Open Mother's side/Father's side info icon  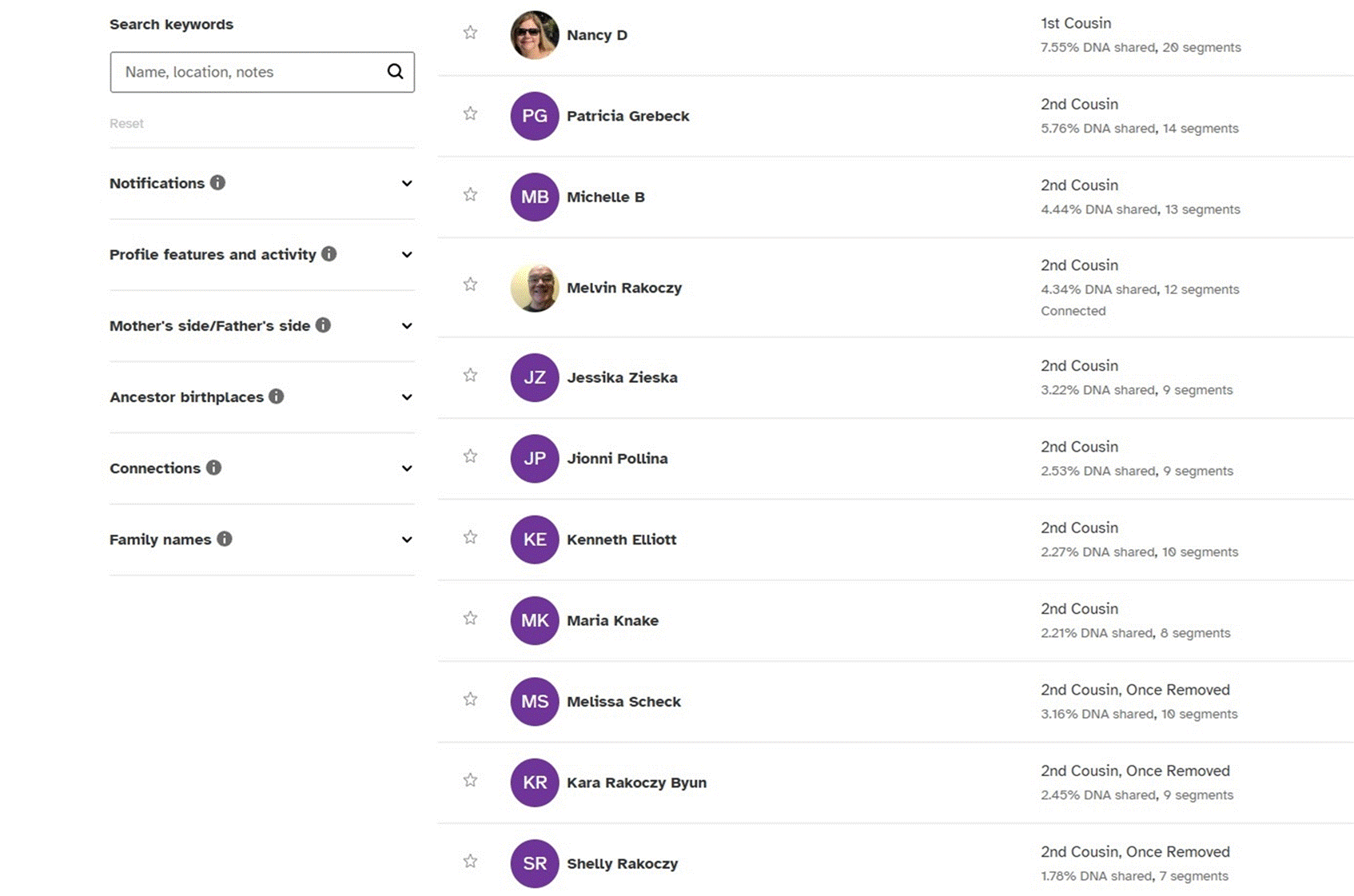[323, 325]
